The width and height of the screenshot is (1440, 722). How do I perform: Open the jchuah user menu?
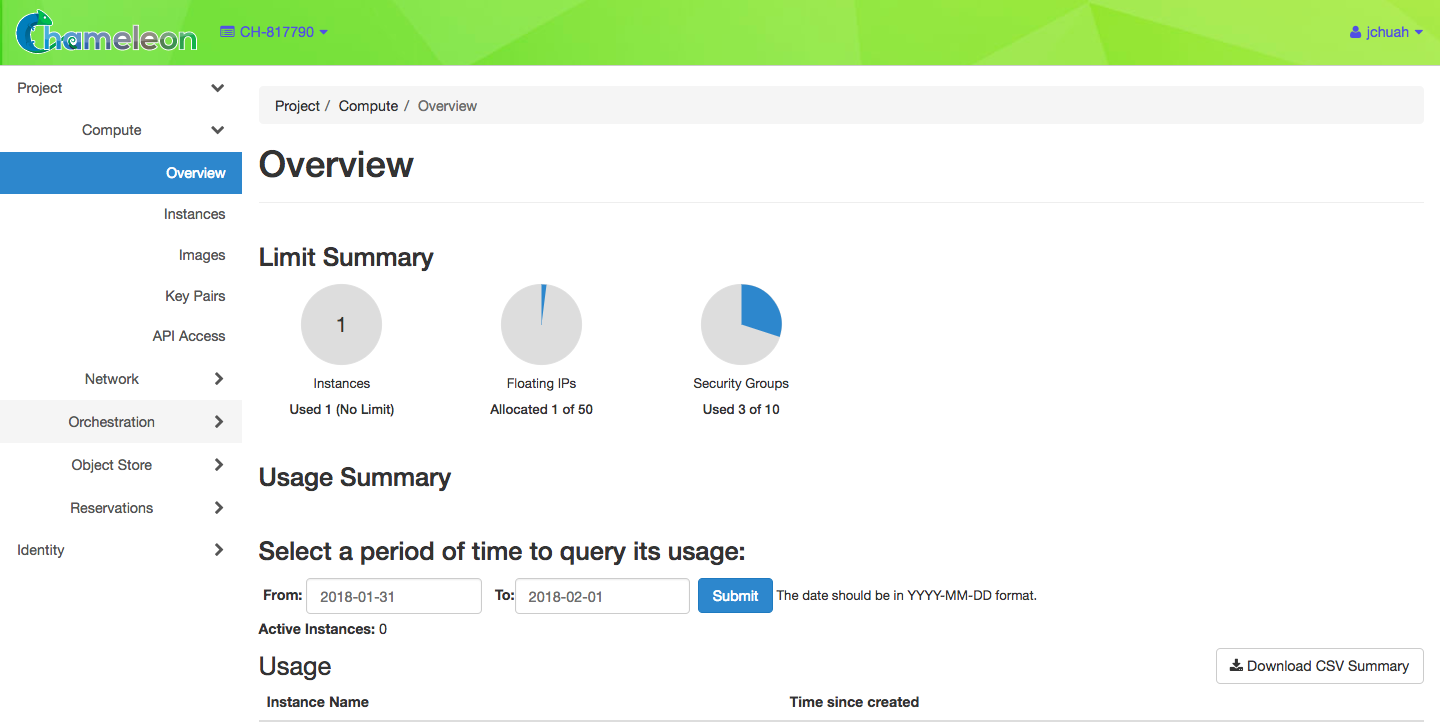1386,32
